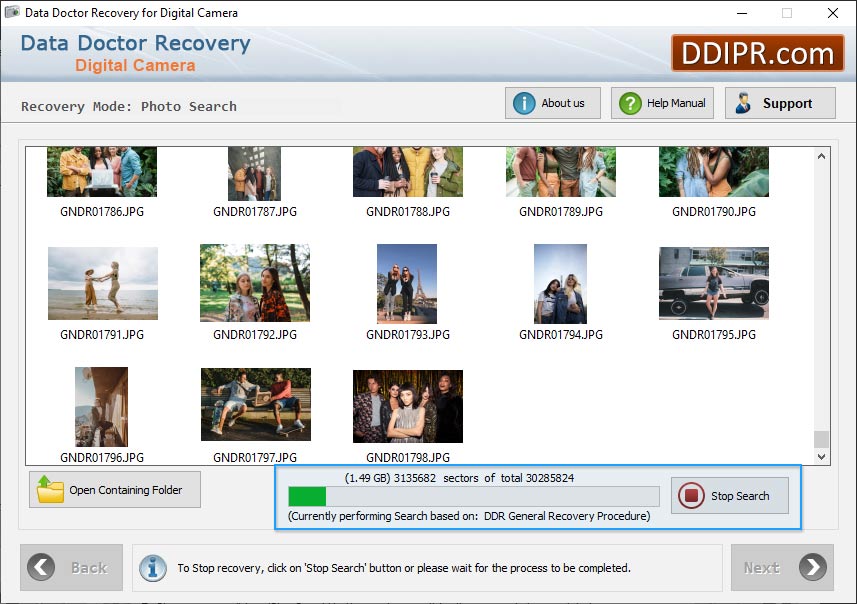The image size is (857, 604).
Task: Proceed with the Next button
Action: (782, 567)
